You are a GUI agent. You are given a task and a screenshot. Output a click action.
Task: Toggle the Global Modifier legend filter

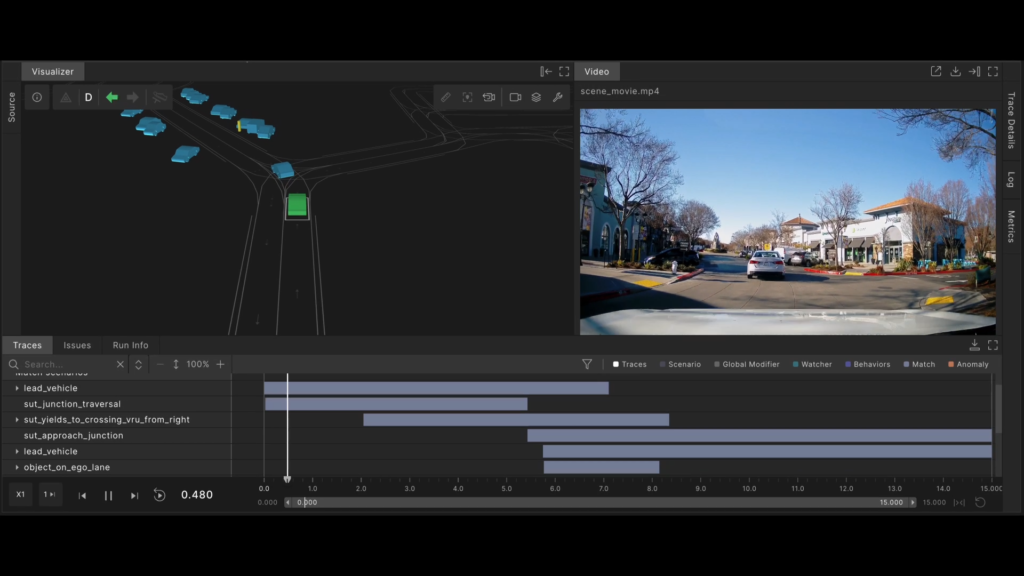point(746,364)
